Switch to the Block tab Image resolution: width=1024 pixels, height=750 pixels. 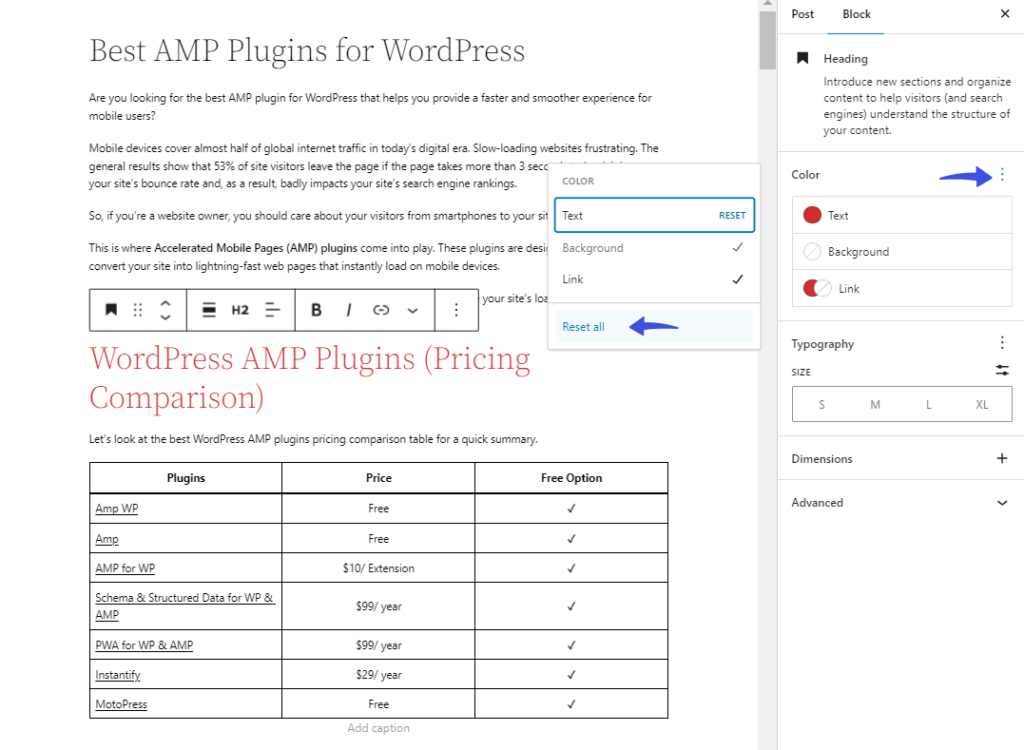coord(856,14)
